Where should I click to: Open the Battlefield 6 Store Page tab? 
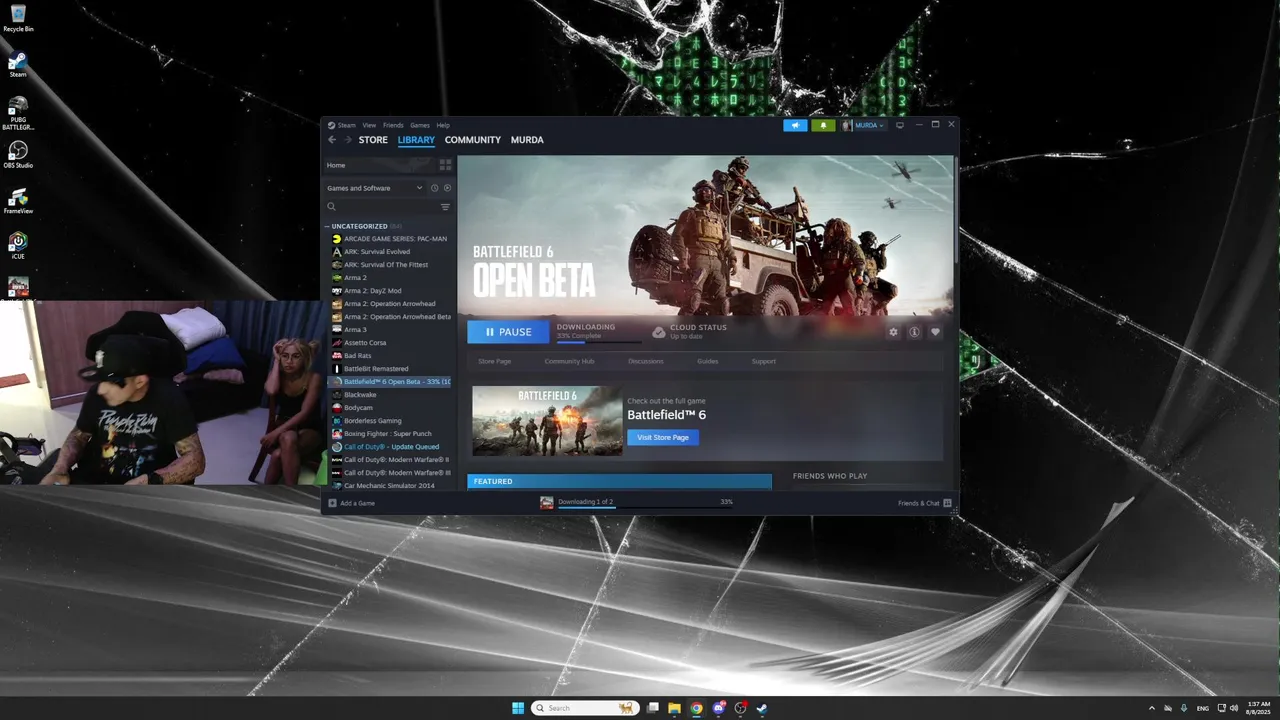[495, 361]
